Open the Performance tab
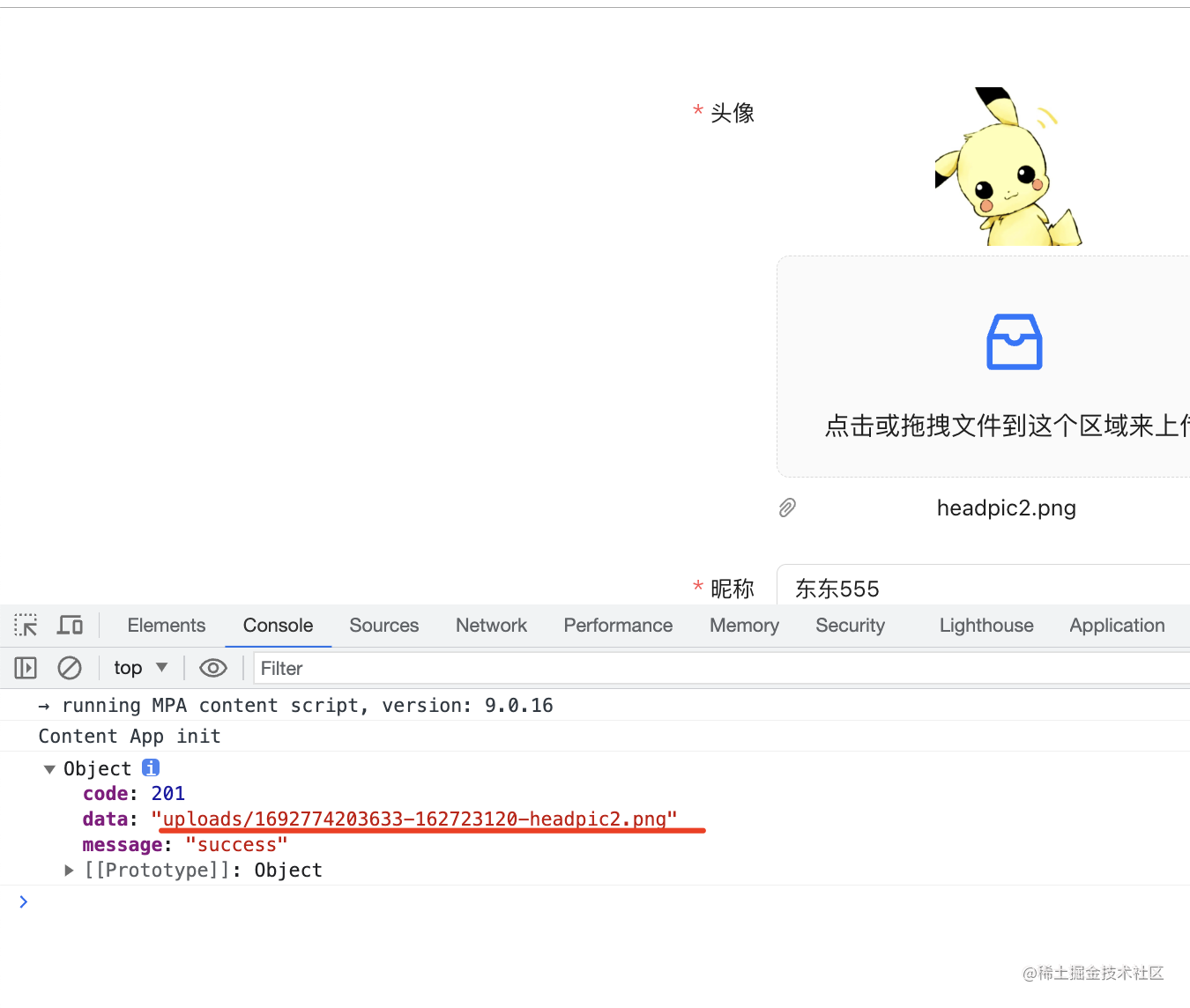 [618, 626]
